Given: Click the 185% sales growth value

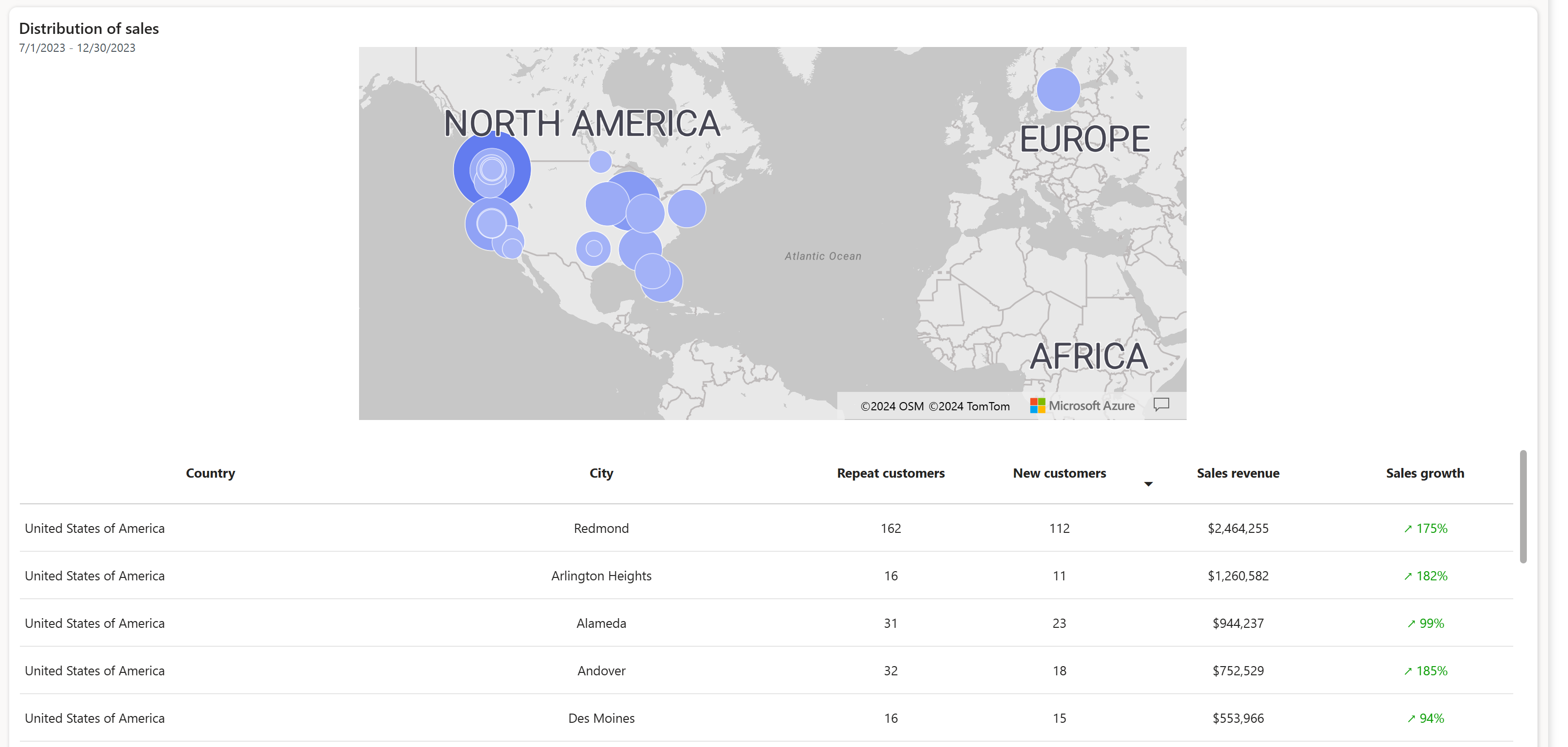Looking at the screenshot, I should click(1425, 670).
